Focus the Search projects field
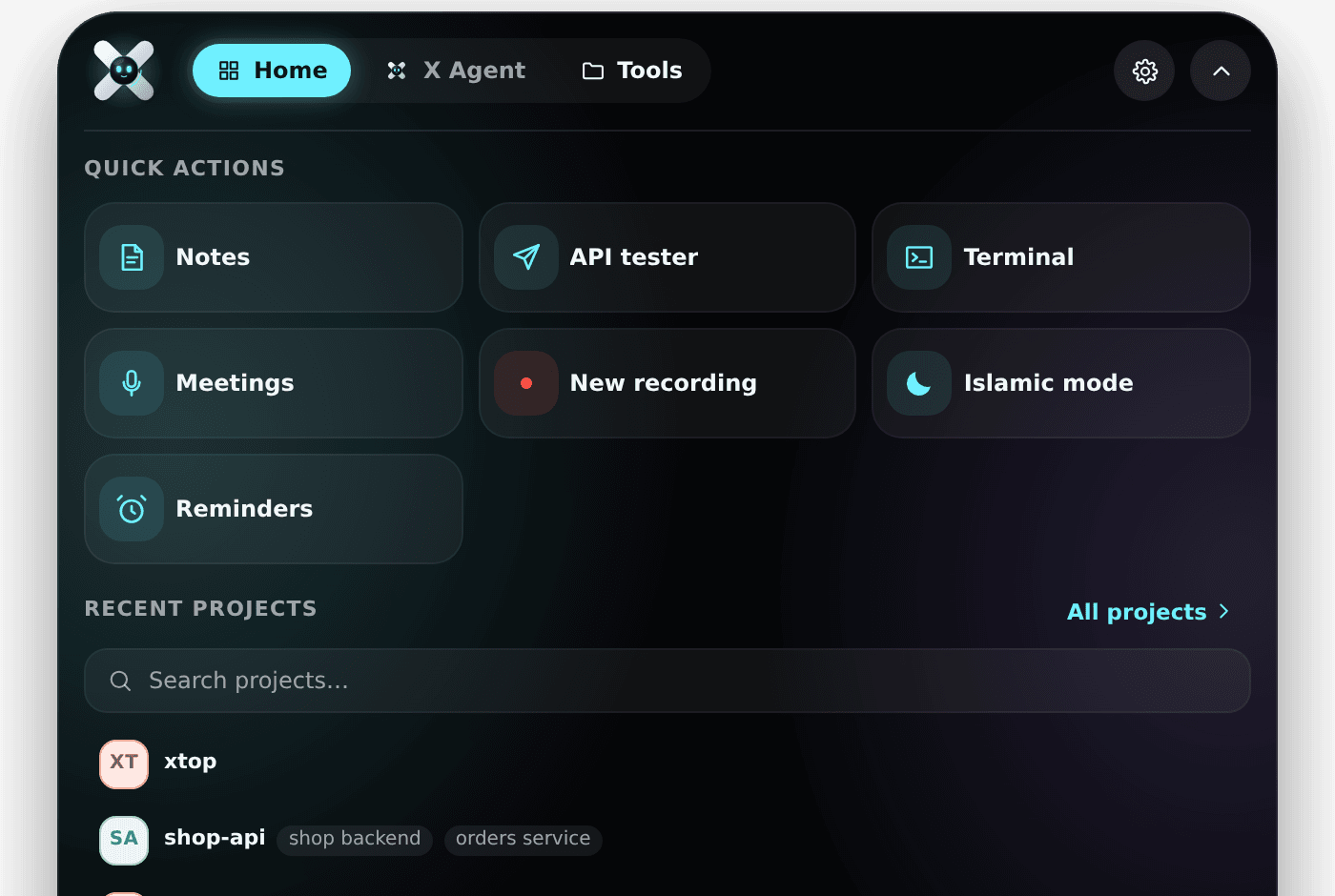Image resolution: width=1335 pixels, height=896 pixels. pyautogui.click(x=667, y=681)
